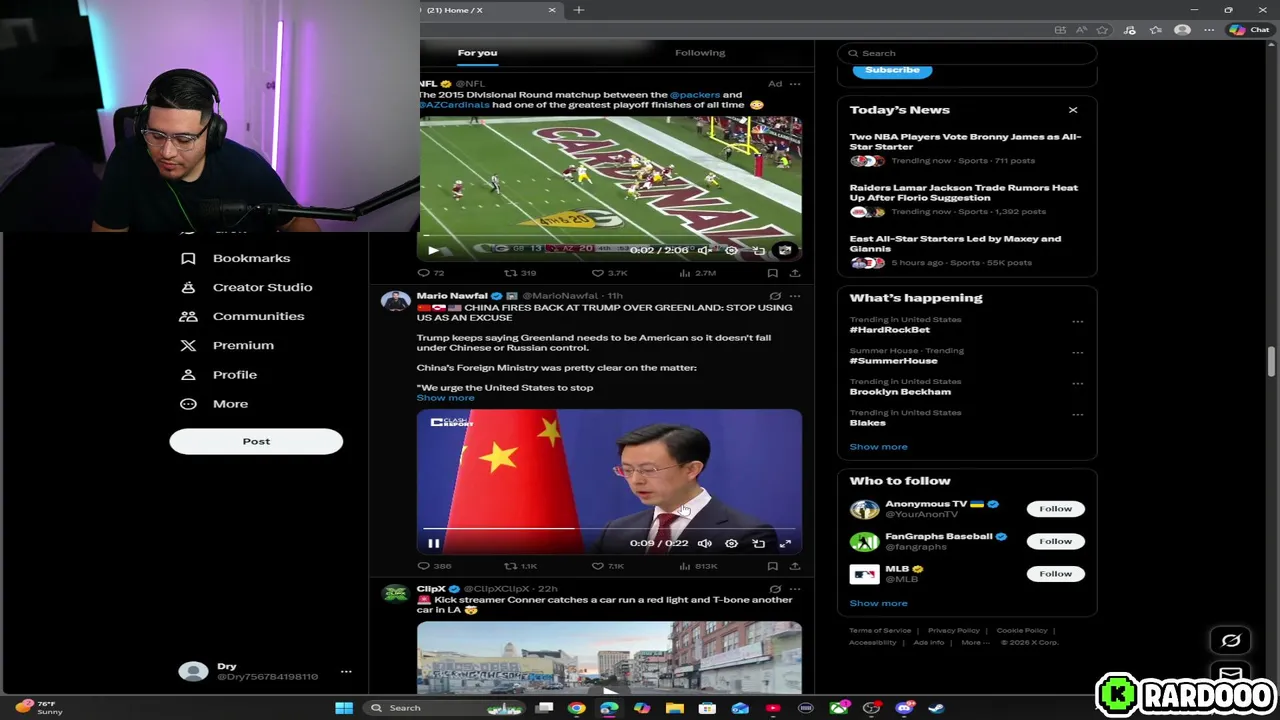
Task: Open the Grok floating button
Action: coord(1231,641)
